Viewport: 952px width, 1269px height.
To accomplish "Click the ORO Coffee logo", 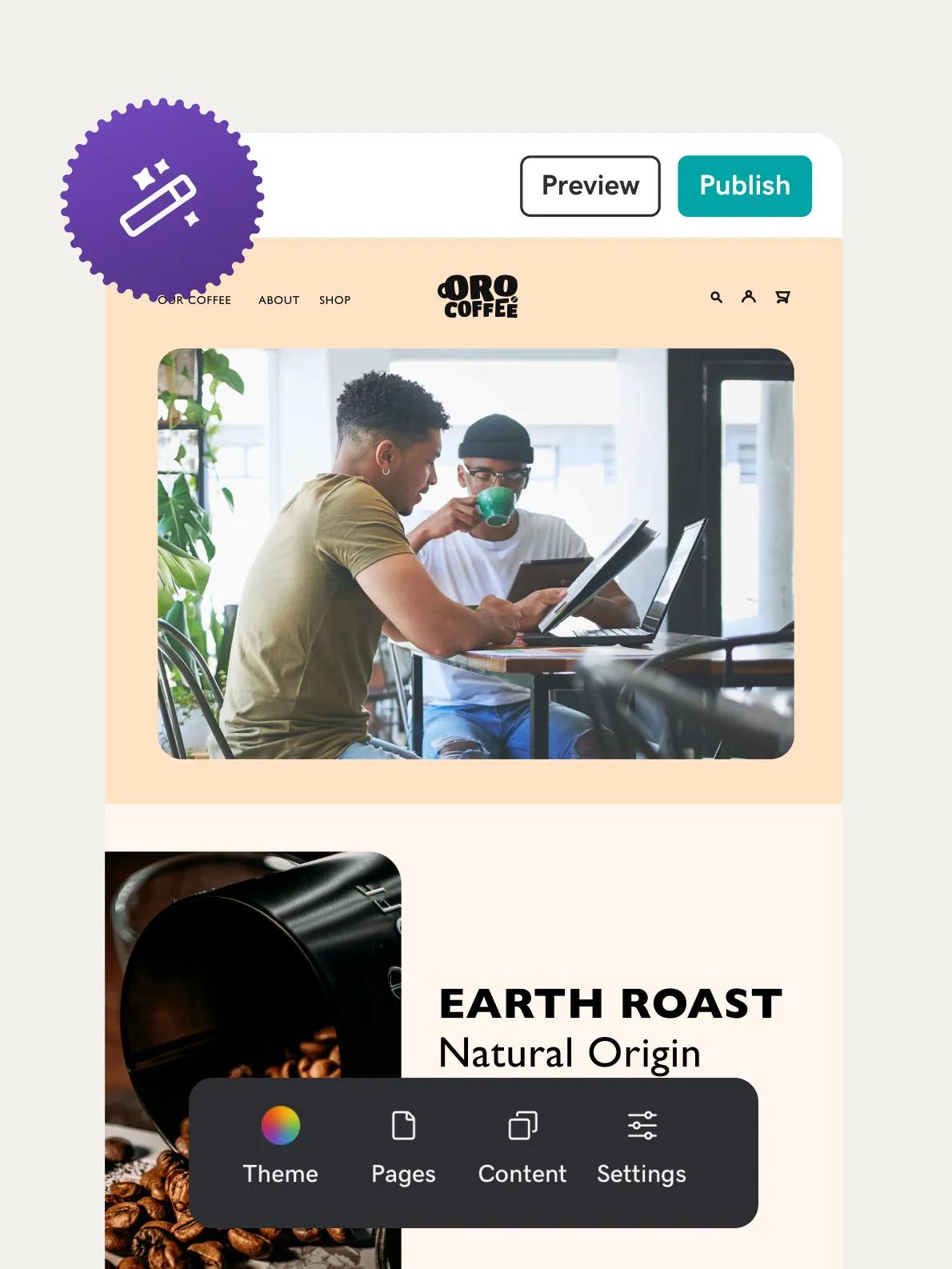I will pyautogui.click(x=478, y=297).
